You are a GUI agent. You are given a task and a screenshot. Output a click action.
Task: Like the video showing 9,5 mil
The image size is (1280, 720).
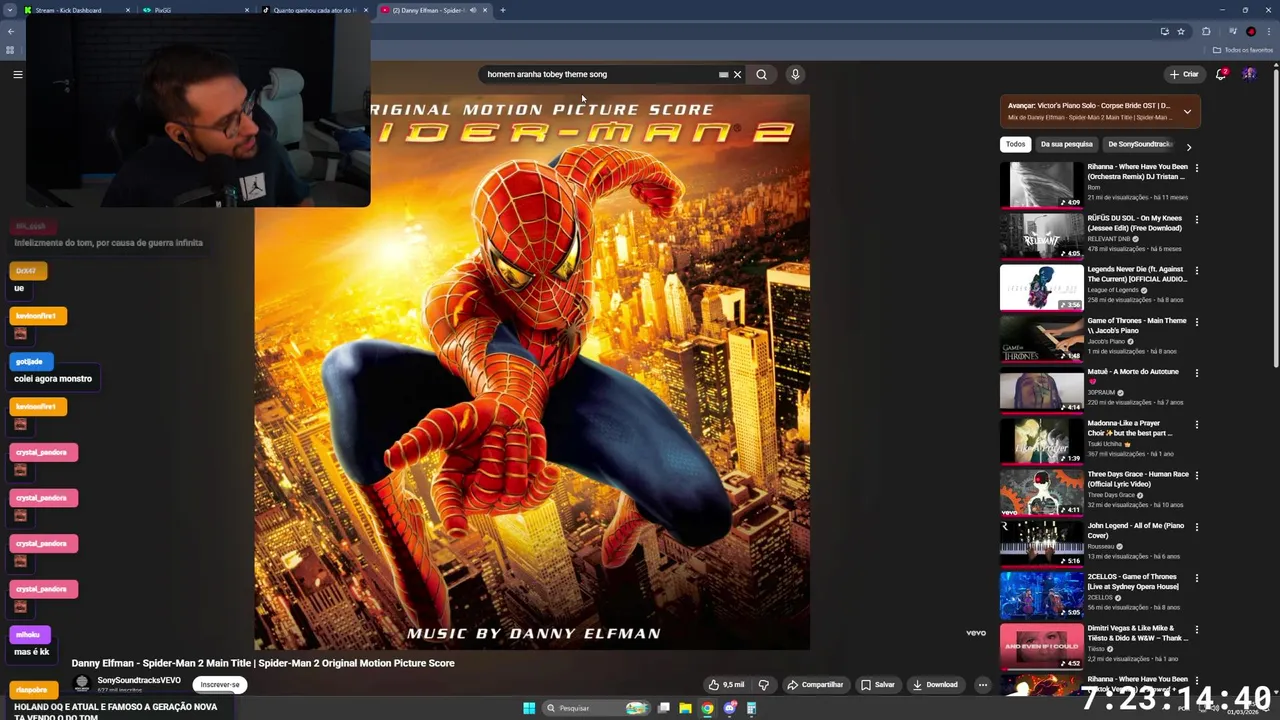click(727, 685)
